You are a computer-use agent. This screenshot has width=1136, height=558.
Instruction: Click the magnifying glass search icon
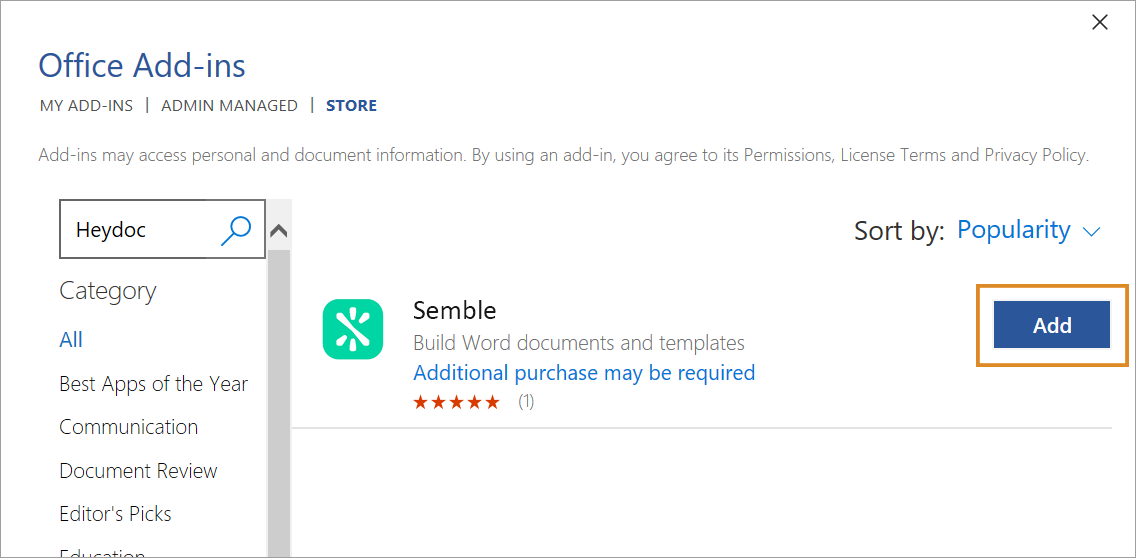click(x=236, y=230)
